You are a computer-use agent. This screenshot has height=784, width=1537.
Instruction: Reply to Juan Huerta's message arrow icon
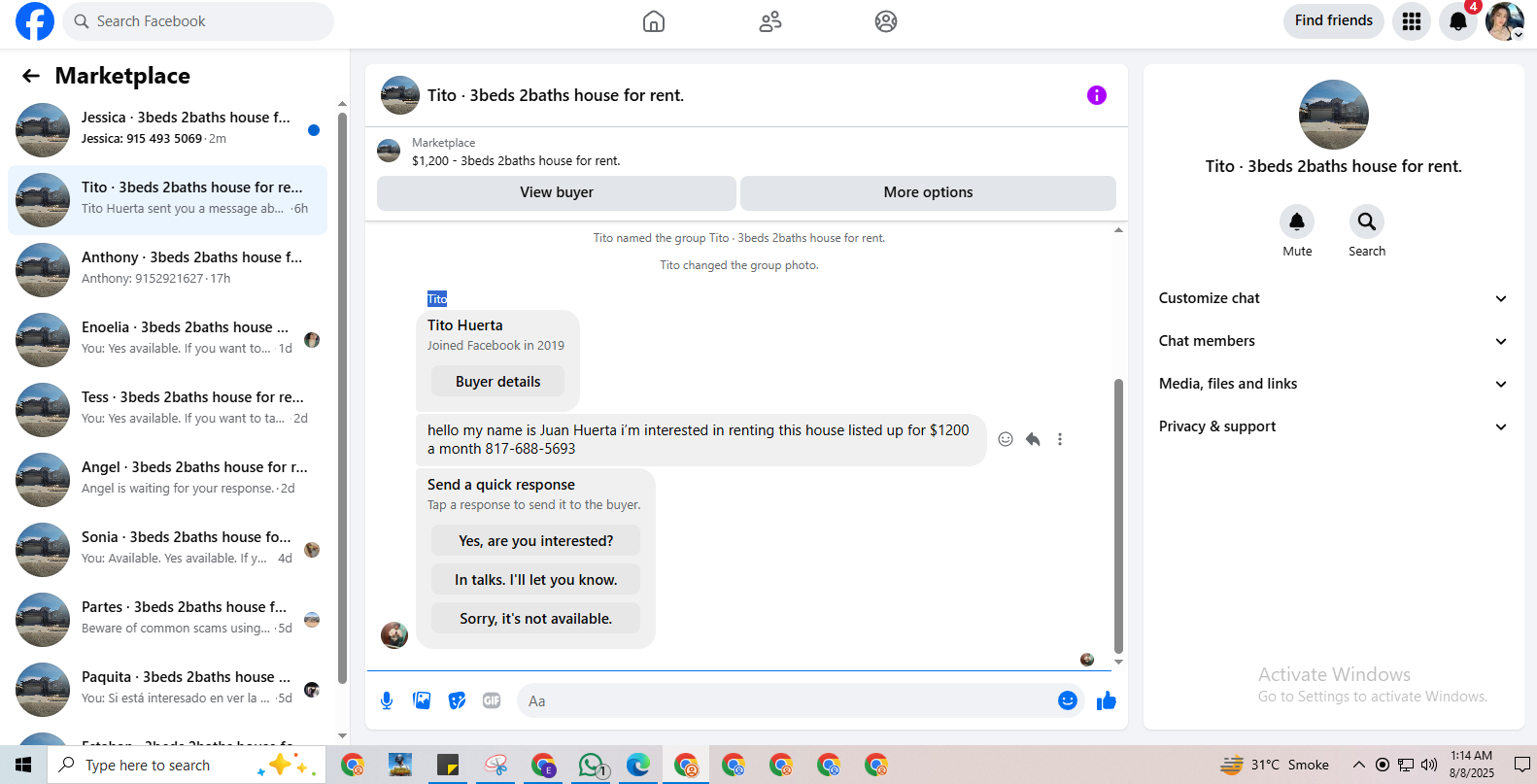coord(1033,439)
